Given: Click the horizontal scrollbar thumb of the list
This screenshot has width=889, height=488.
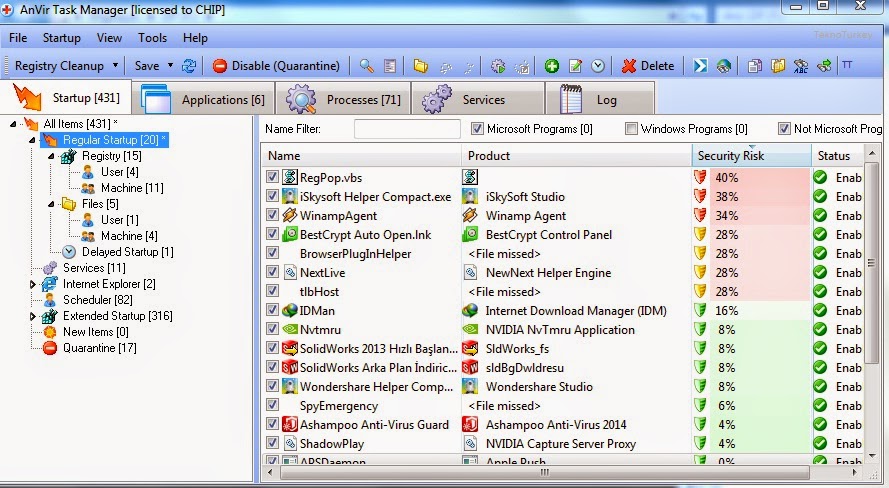Looking at the screenshot, I should click(x=544, y=472).
